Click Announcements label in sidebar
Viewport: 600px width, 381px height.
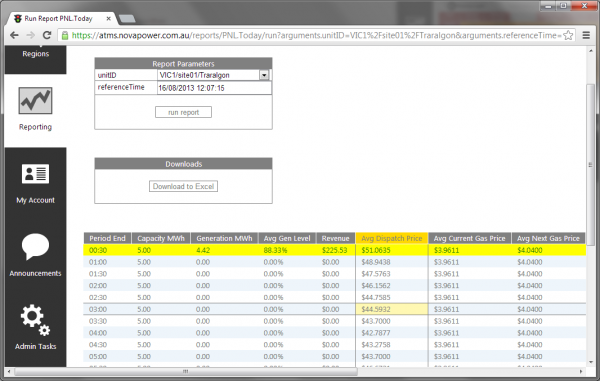click(x=35, y=273)
